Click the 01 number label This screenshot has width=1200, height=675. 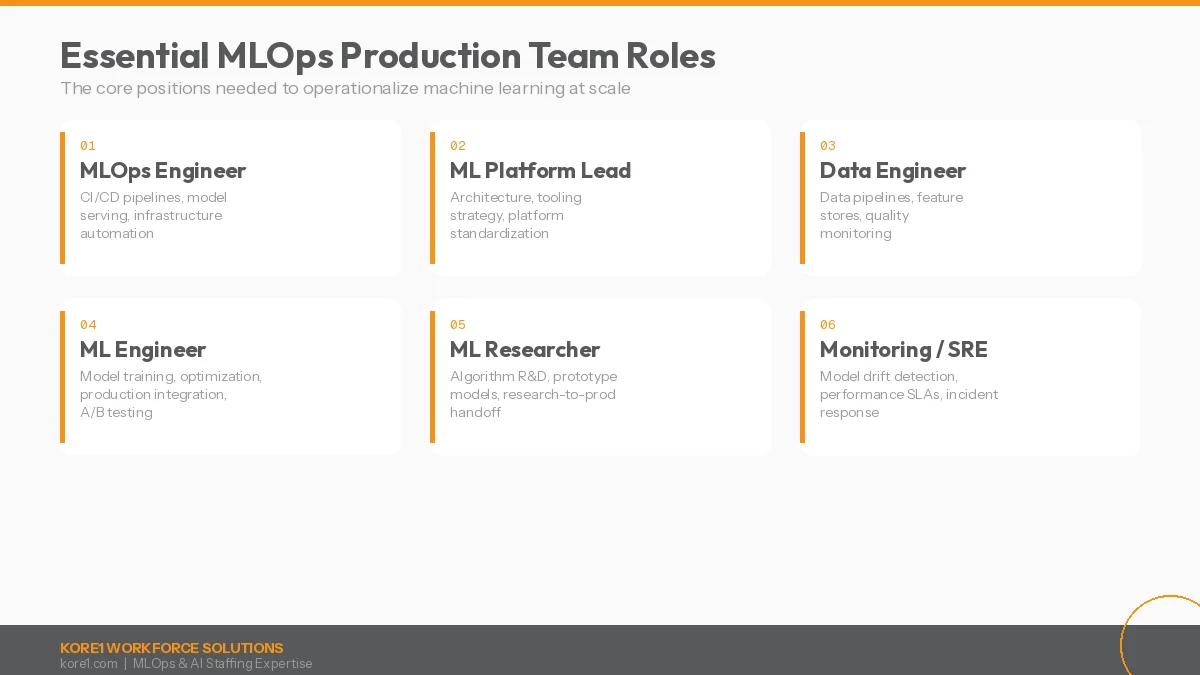(88, 145)
